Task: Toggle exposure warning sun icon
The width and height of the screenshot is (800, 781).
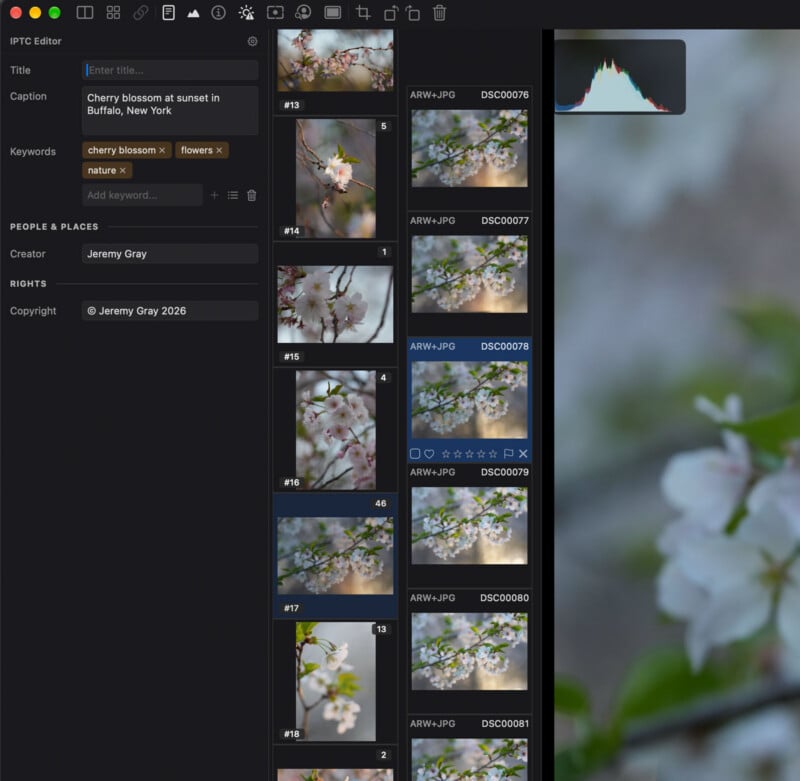Action: (247, 13)
